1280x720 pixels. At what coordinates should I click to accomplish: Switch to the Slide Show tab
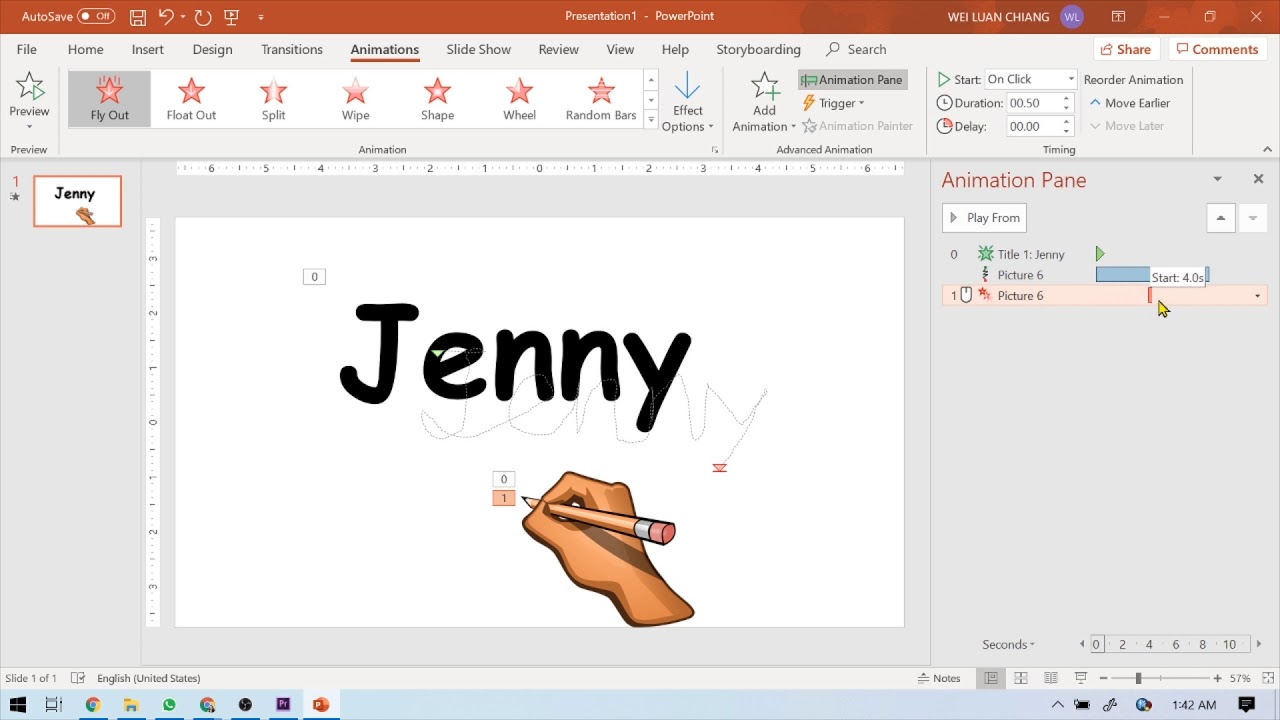[478, 49]
